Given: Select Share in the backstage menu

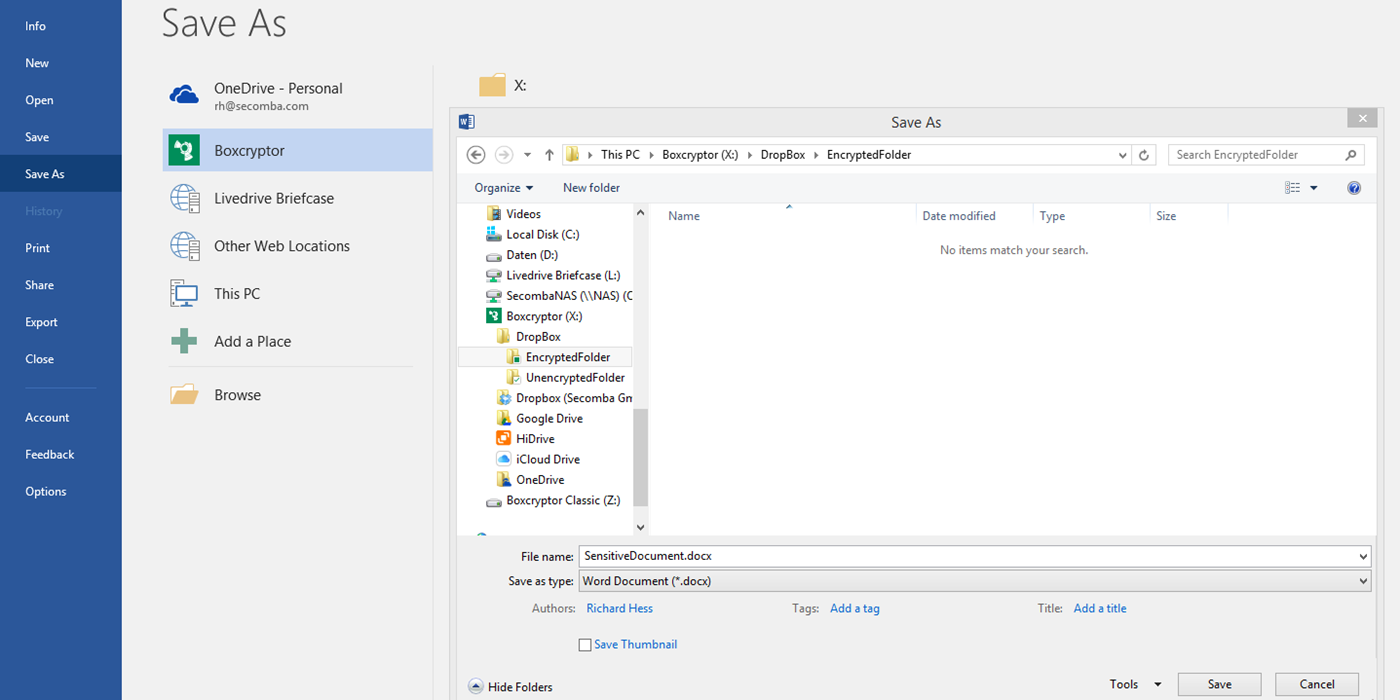Looking at the screenshot, I should (61, 285).
